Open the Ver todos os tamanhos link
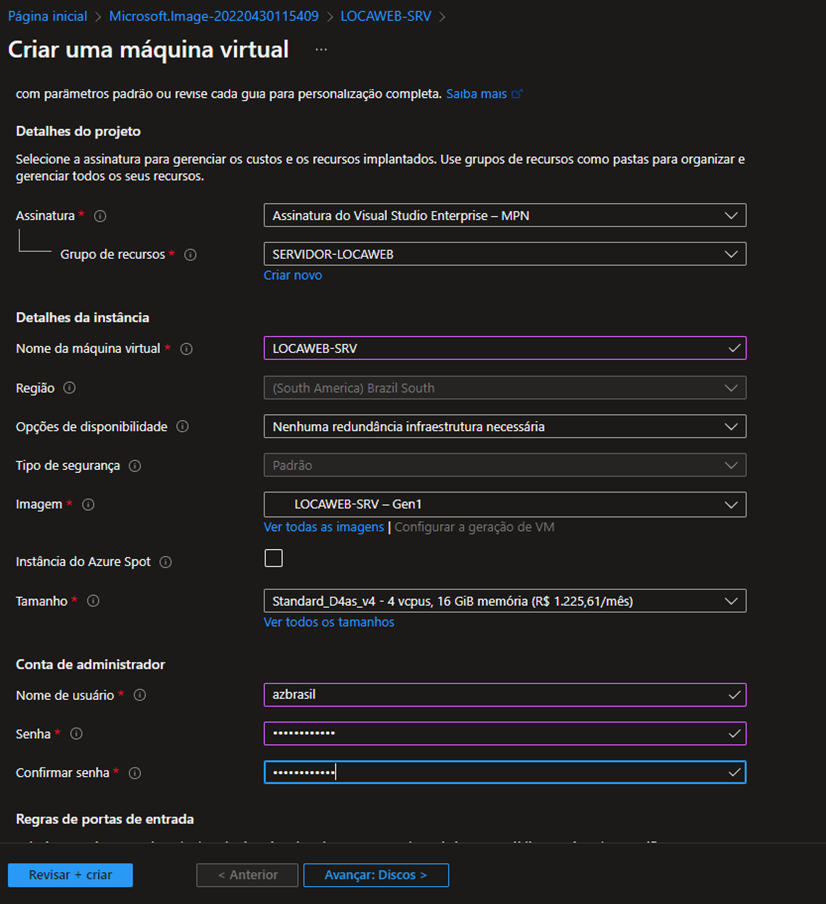Screen dimensions: 826x904 tap(329, 622)
